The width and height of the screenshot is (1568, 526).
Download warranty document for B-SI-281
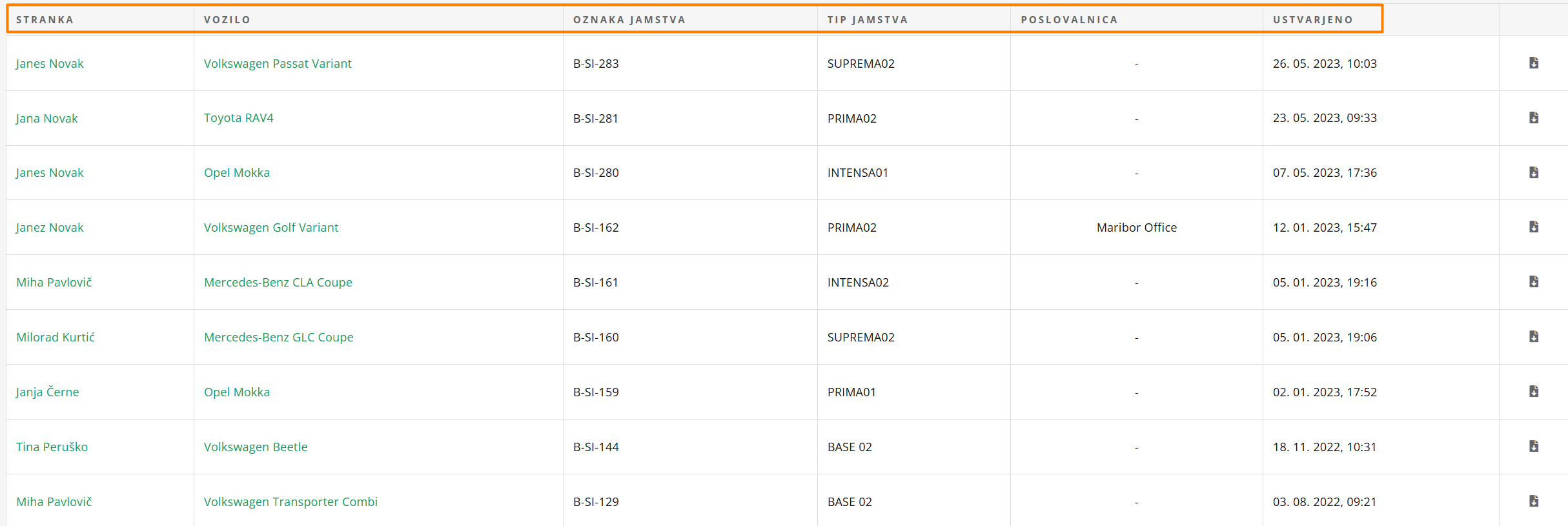click(1534, 118)
